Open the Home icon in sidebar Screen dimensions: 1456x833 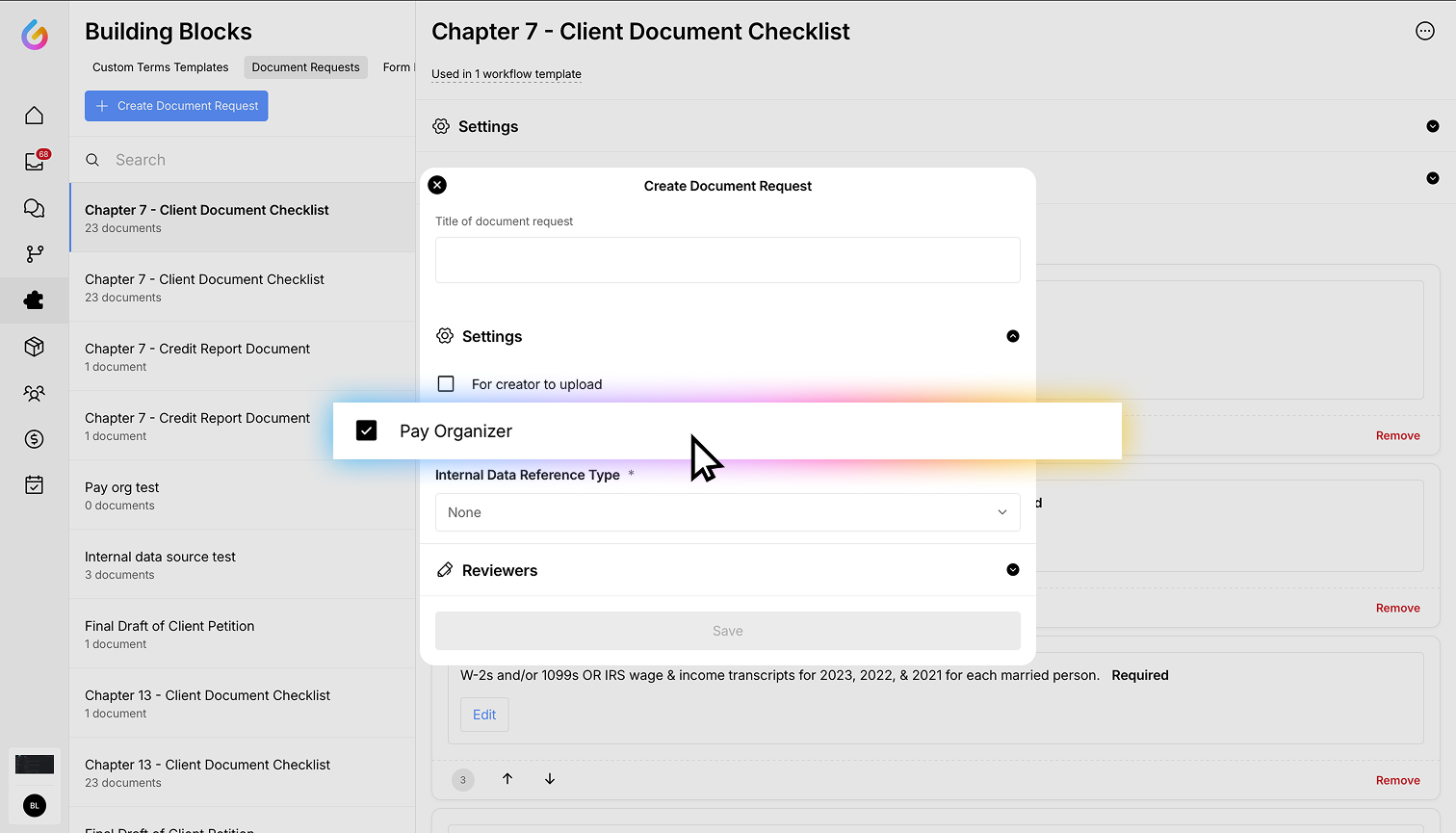(x=35, y=116)
